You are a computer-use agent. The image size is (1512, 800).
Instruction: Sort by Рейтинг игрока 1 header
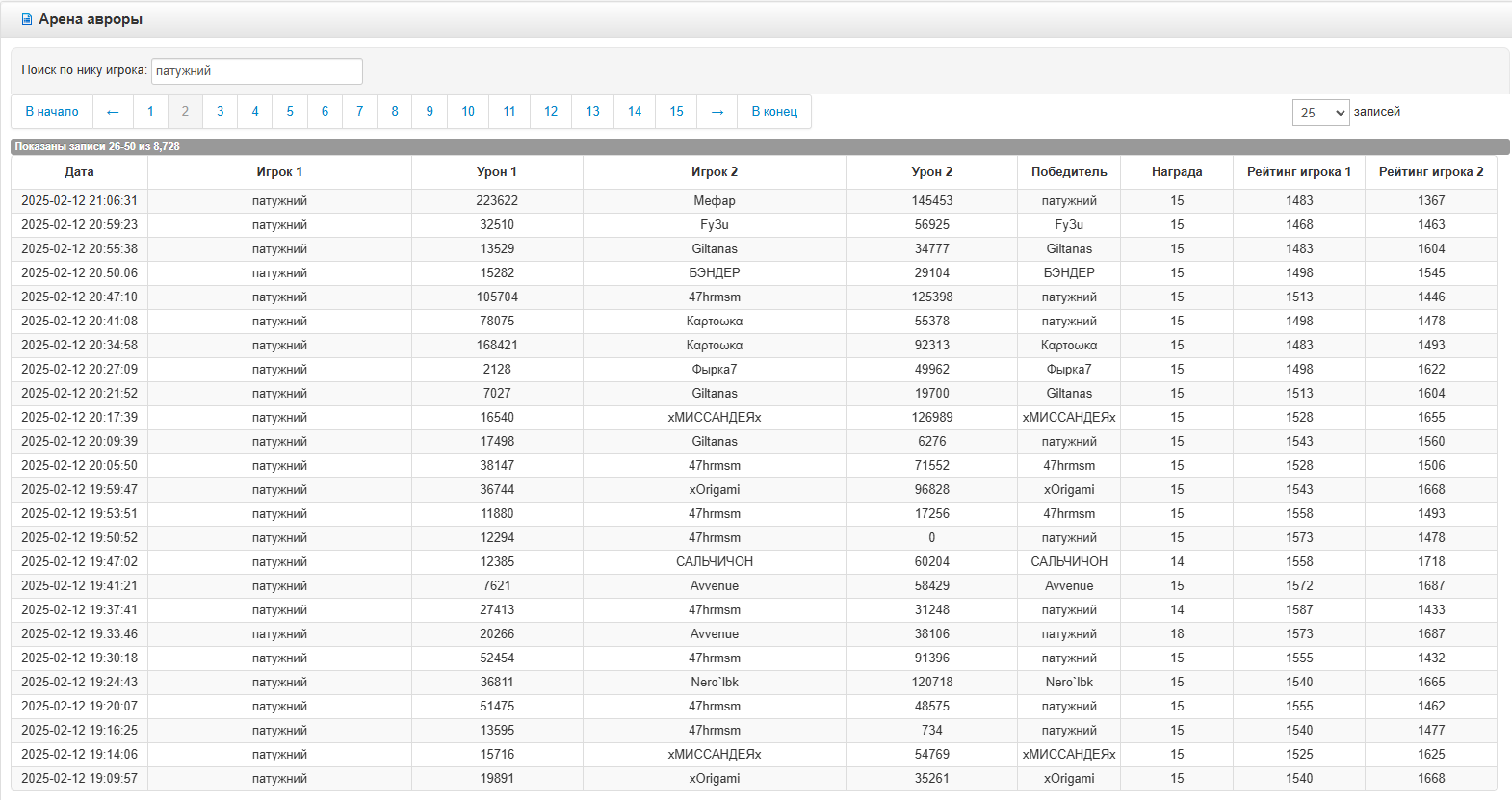click(1299, 172)
